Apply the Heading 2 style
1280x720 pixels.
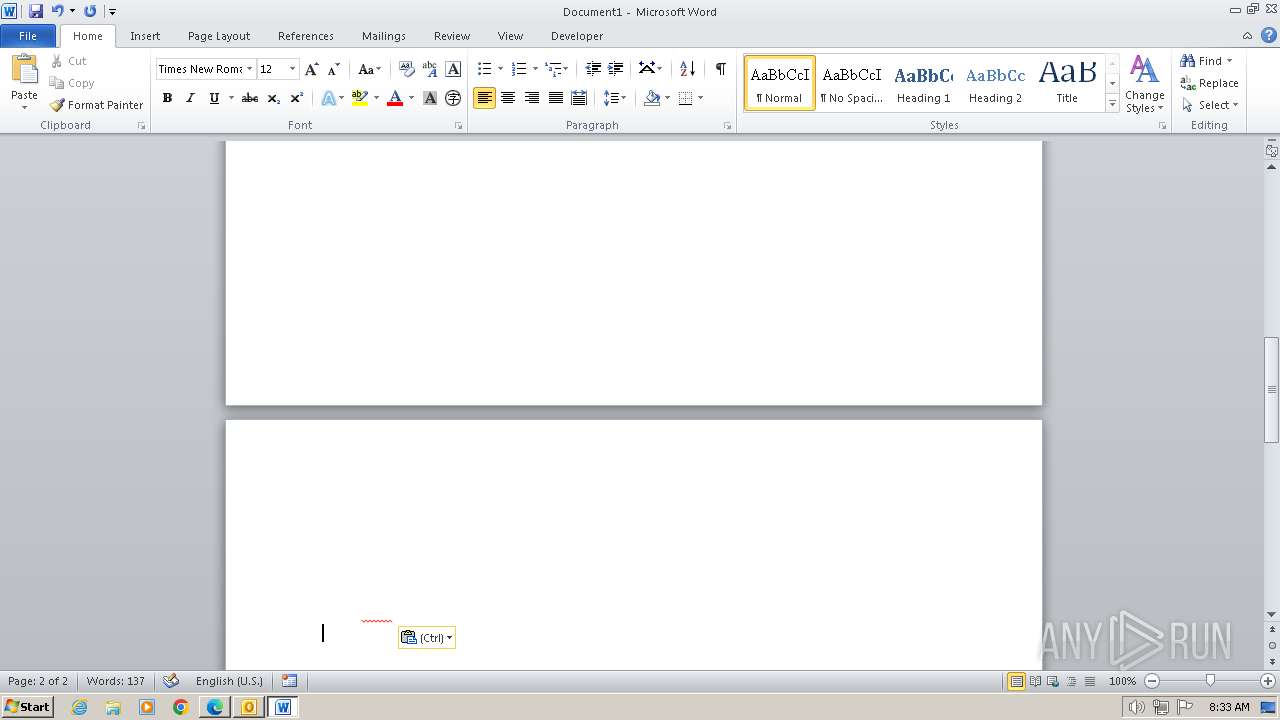pos(996,83)
